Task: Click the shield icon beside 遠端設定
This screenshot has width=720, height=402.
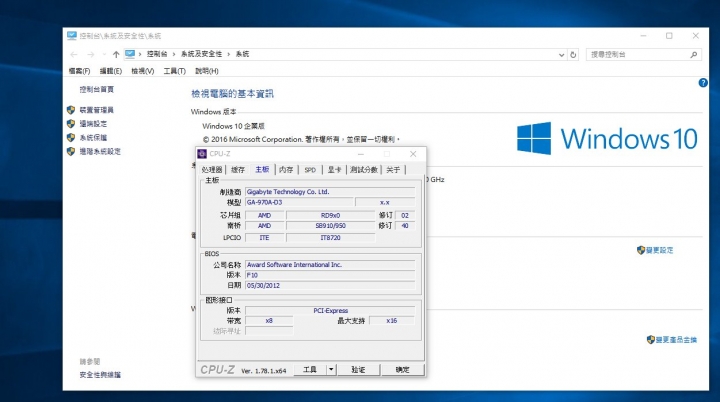Action: pyautogui.click(x=71, y=124)
